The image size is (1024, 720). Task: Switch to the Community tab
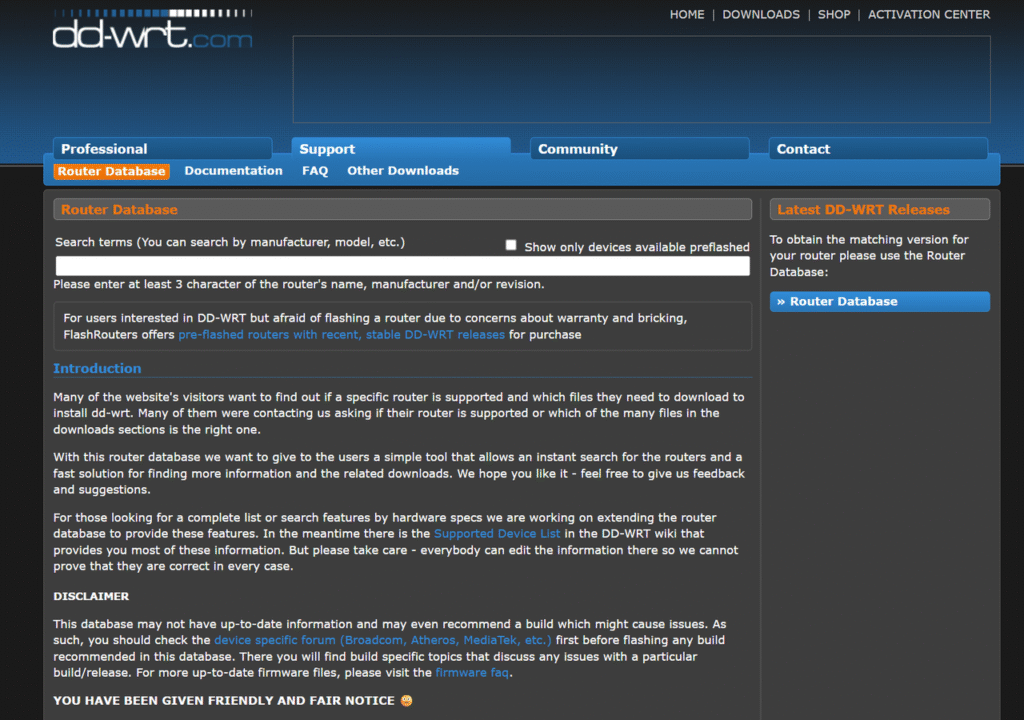click(639, 148)
